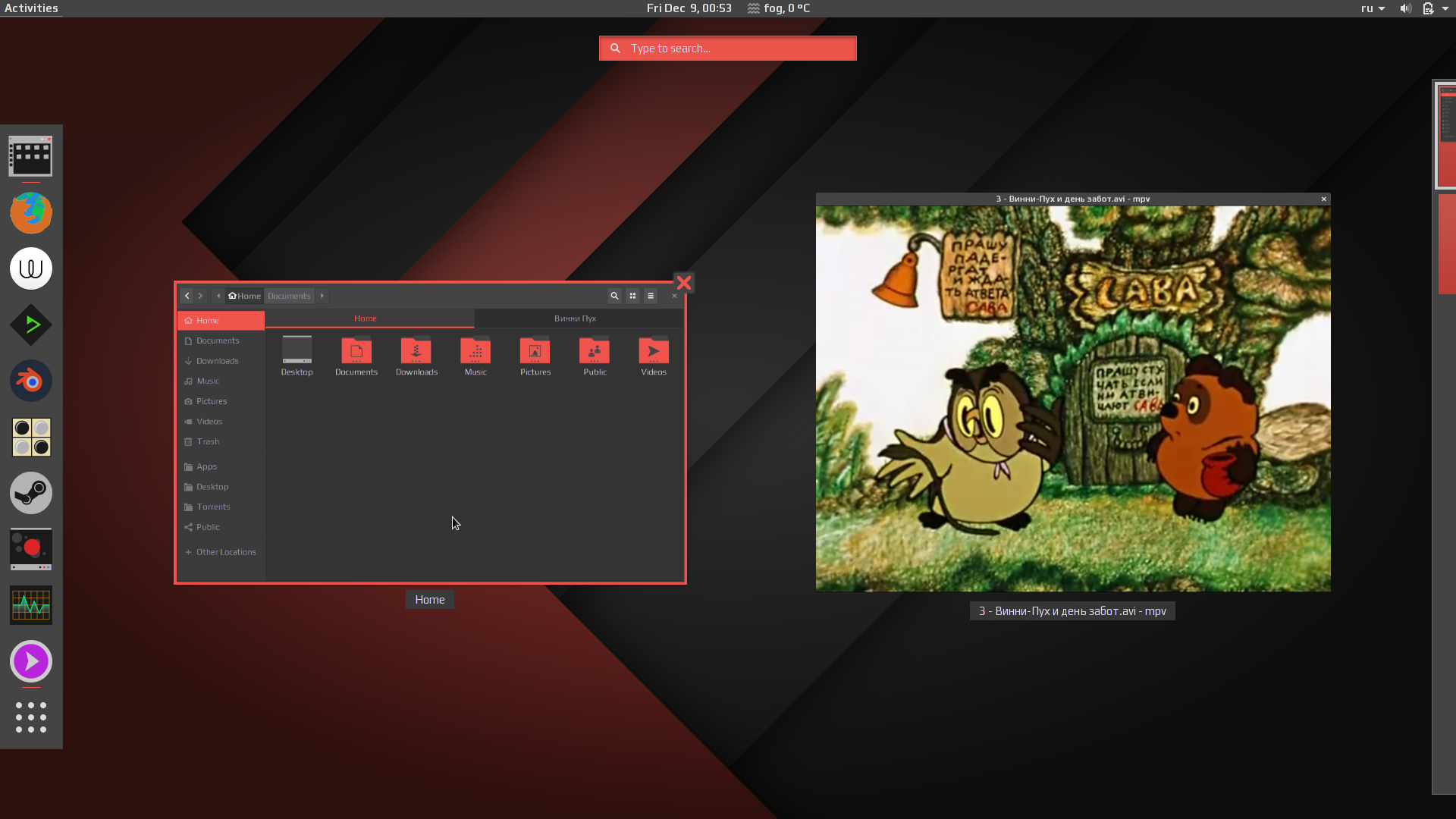Click the Home window caption label
This screenshot has width=1456, height=819.
pos(430,600)
